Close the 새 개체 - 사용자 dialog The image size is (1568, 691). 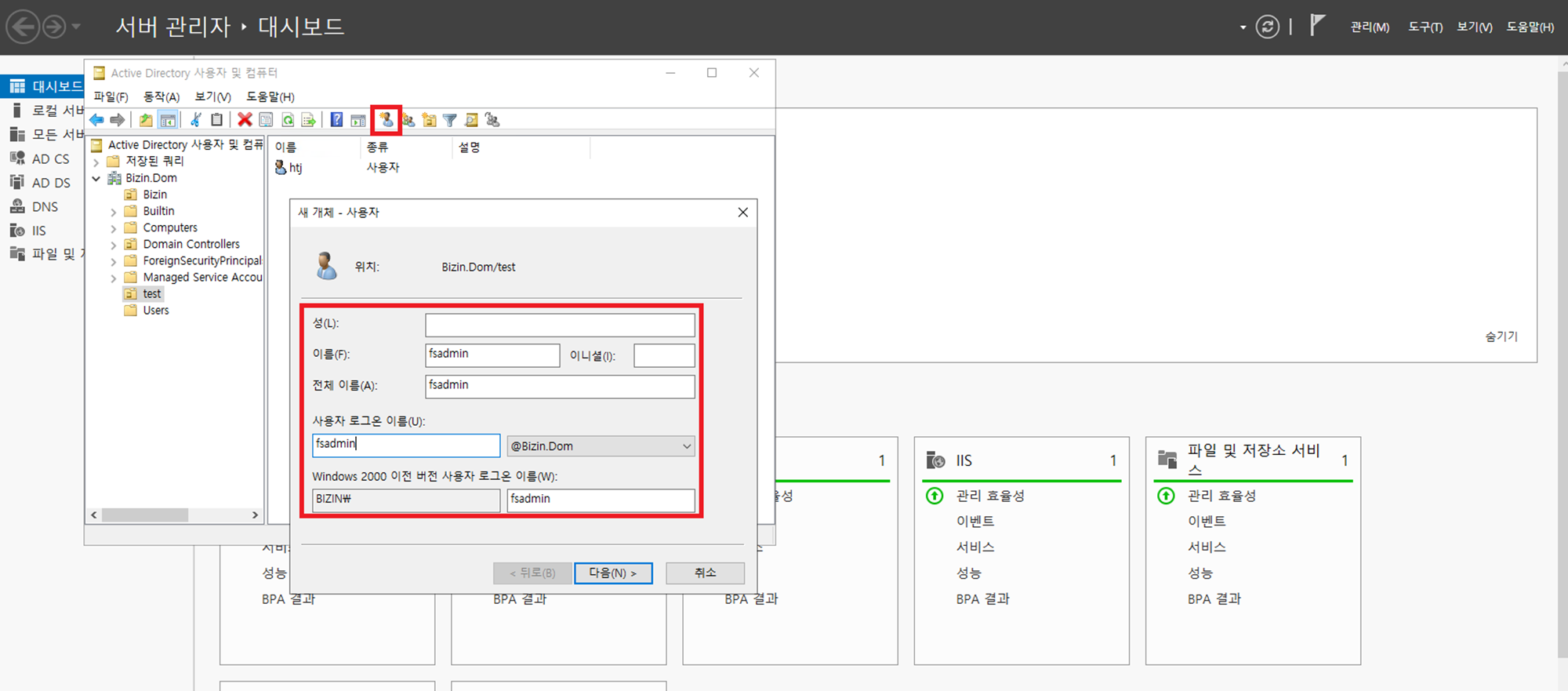click(742, 213)
